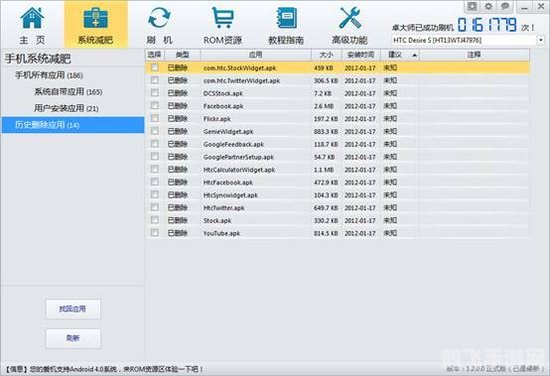Screen dimensions: 550x376
Task: Tick checkbox for Stock.apk
Action: pyautogui.click(x=154, y=220)
